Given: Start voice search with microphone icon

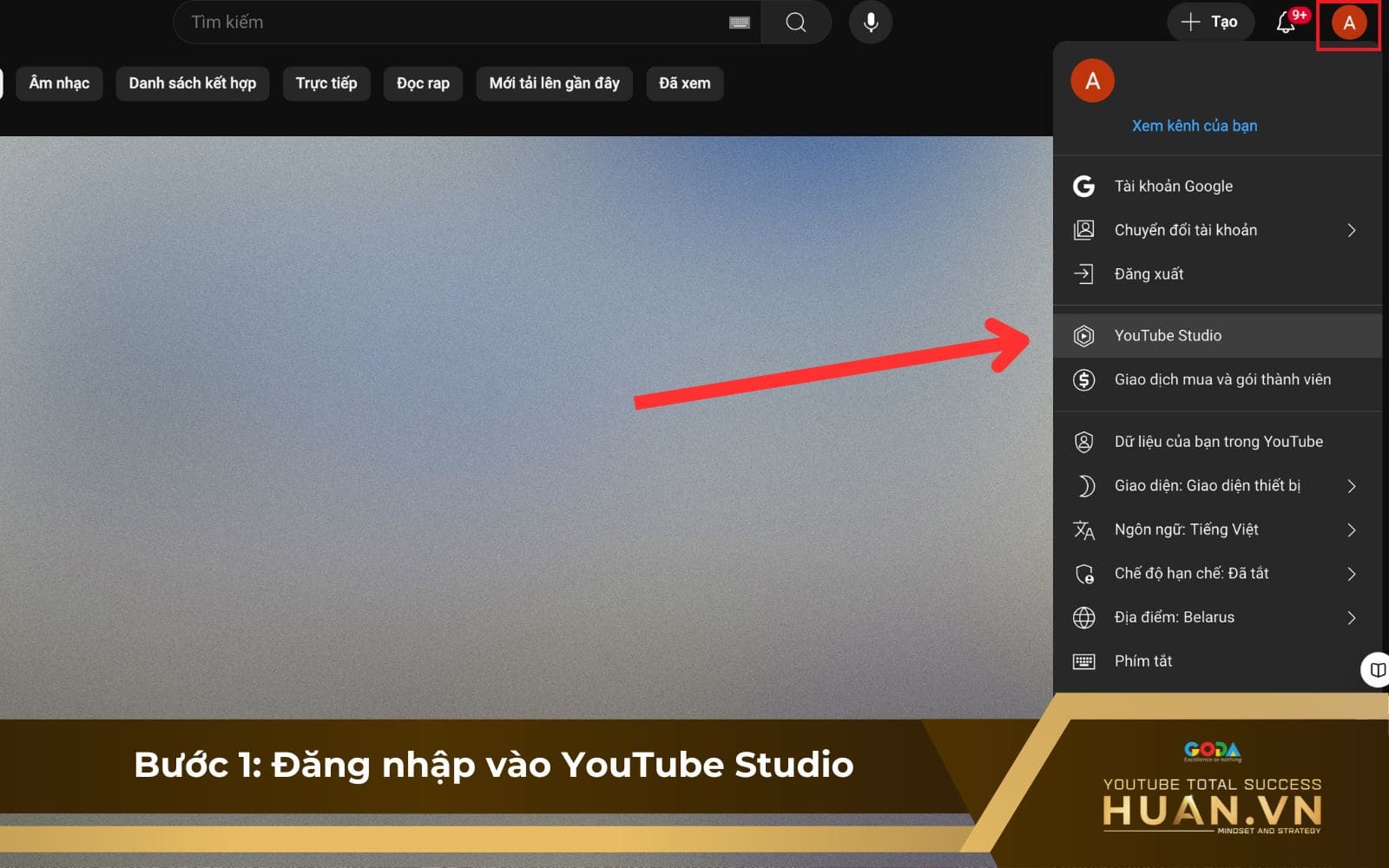Looking at the screenshot, I should tap(871, 23).
